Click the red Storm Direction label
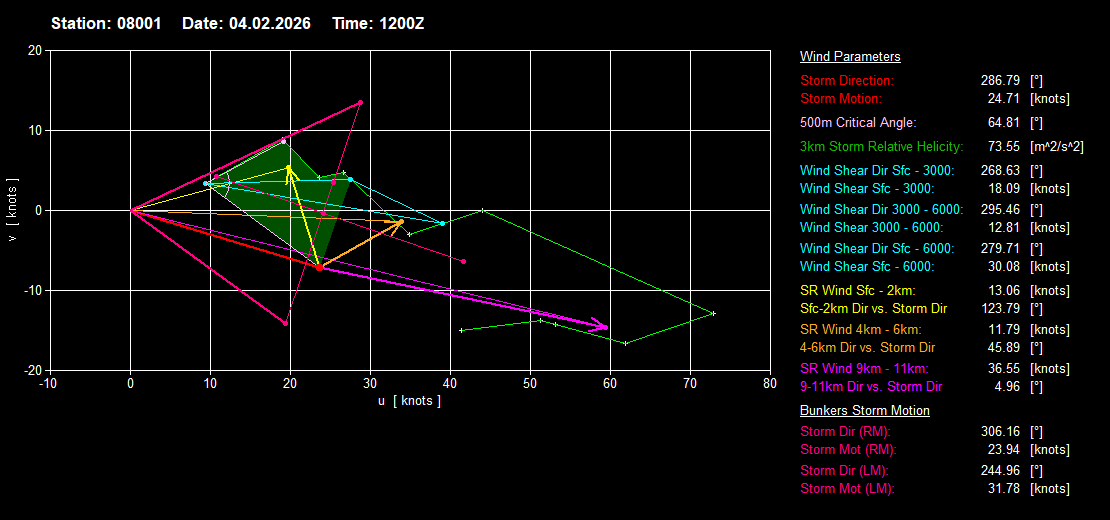Image resolution: width=1110 pixels, height=520 pixels. point(847,80)
